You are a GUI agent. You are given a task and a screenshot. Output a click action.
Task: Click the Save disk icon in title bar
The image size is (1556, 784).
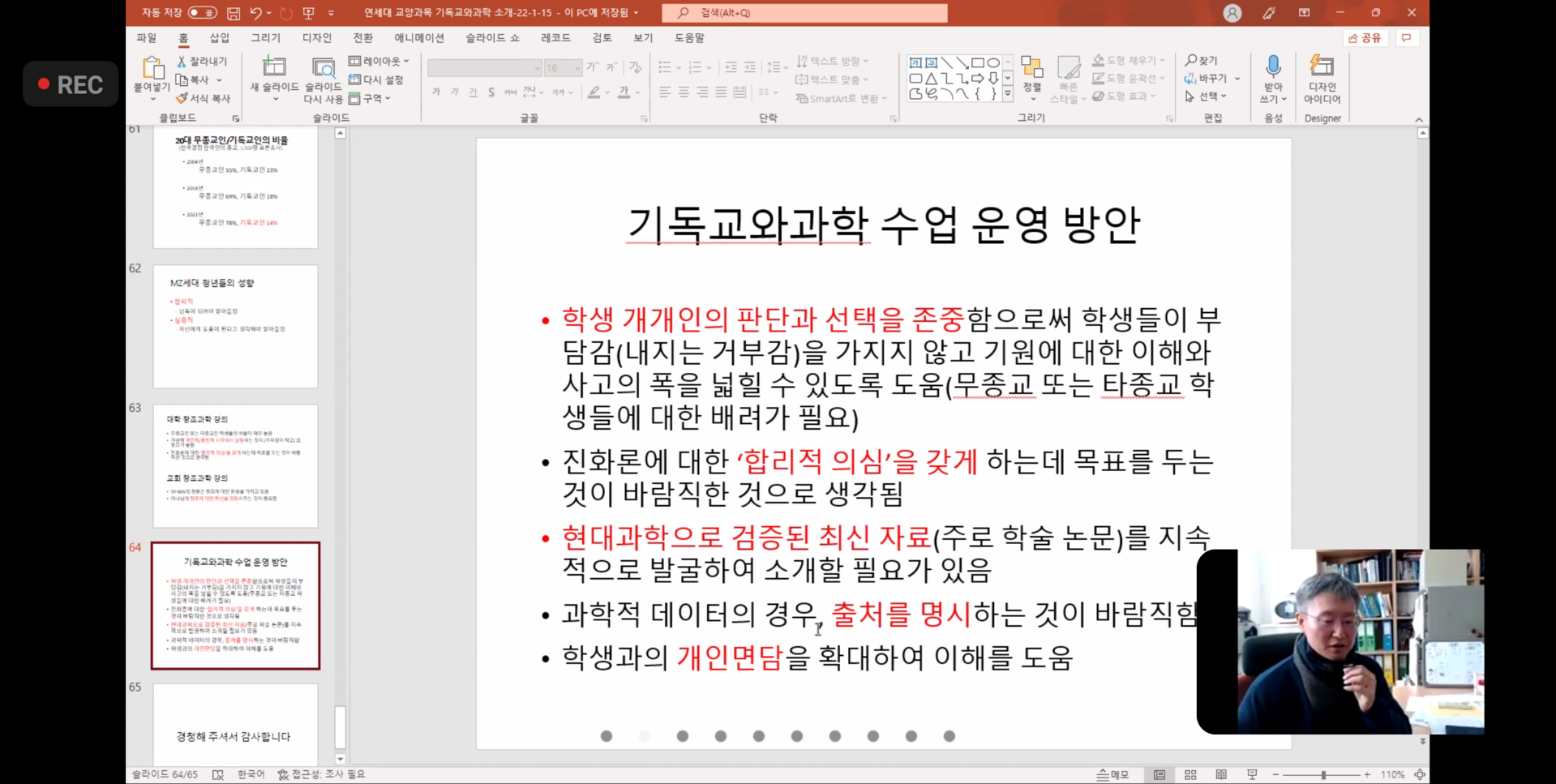234,13
